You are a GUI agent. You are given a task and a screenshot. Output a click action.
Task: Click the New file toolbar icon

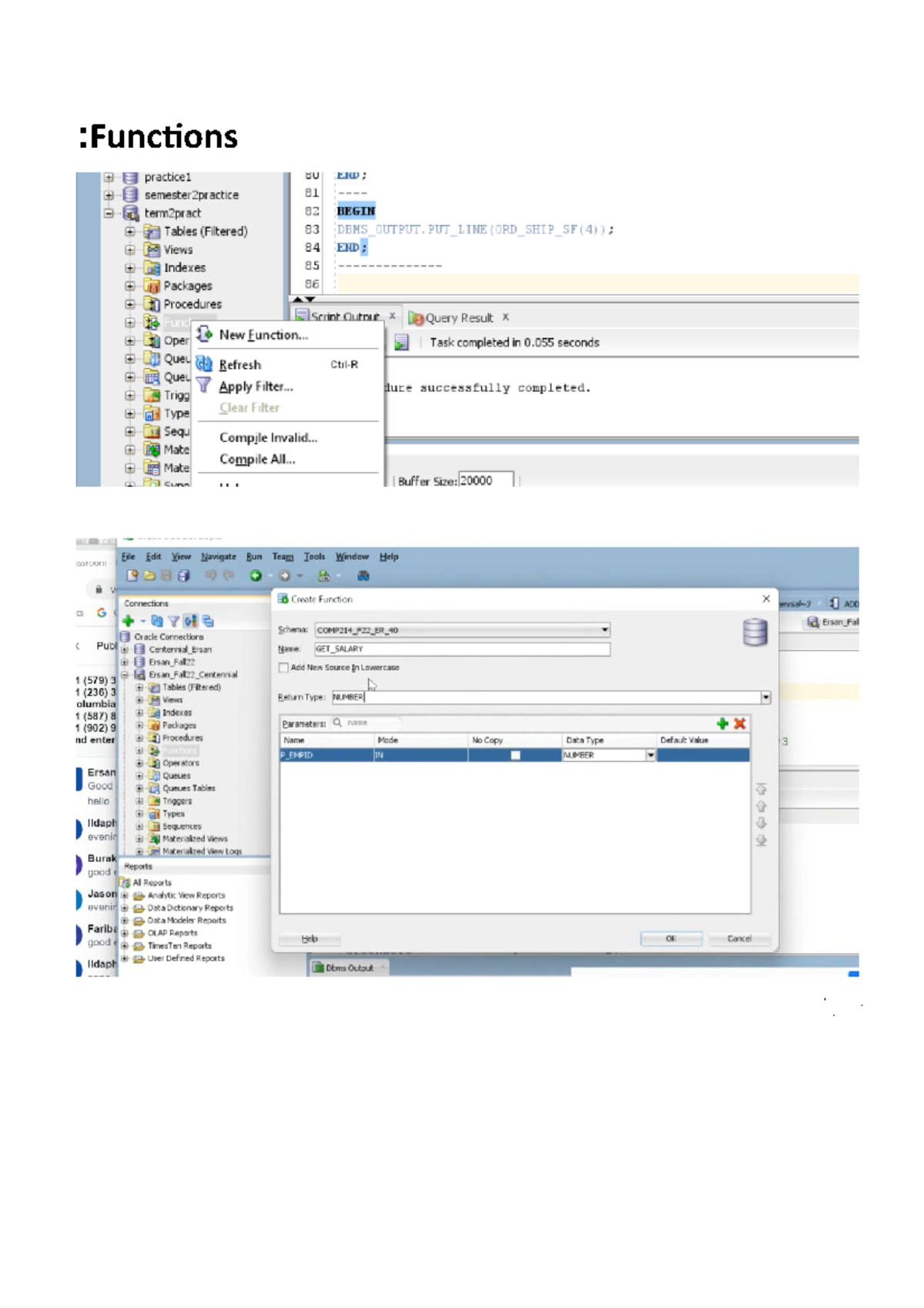(132, 575)
